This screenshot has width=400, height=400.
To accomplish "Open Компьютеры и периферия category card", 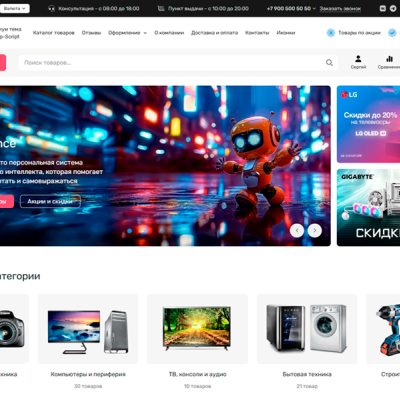I will click(88, 342).
